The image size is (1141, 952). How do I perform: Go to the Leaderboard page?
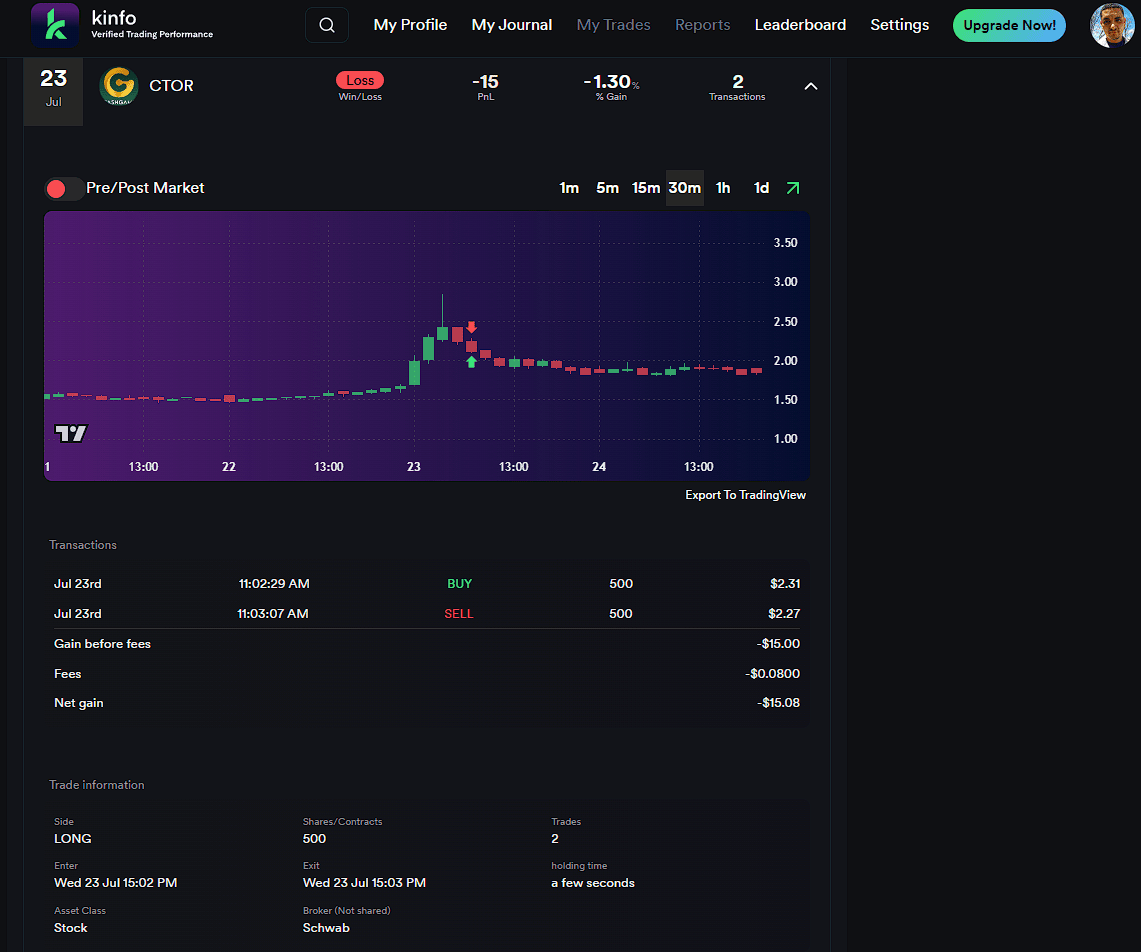(800, 25)
